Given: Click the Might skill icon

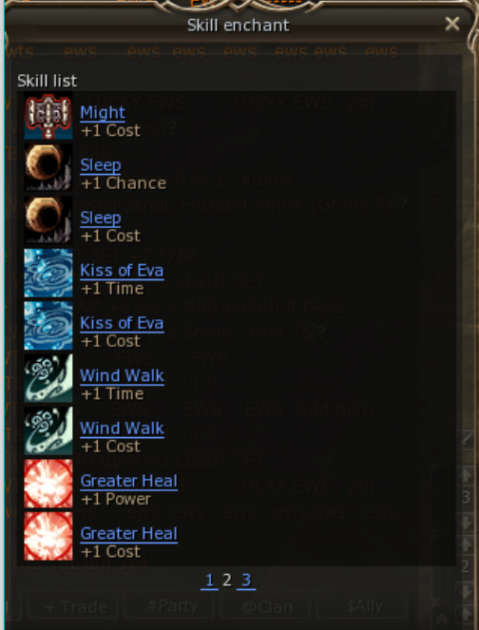Looking at the screenshot, I should click(48, 115).
